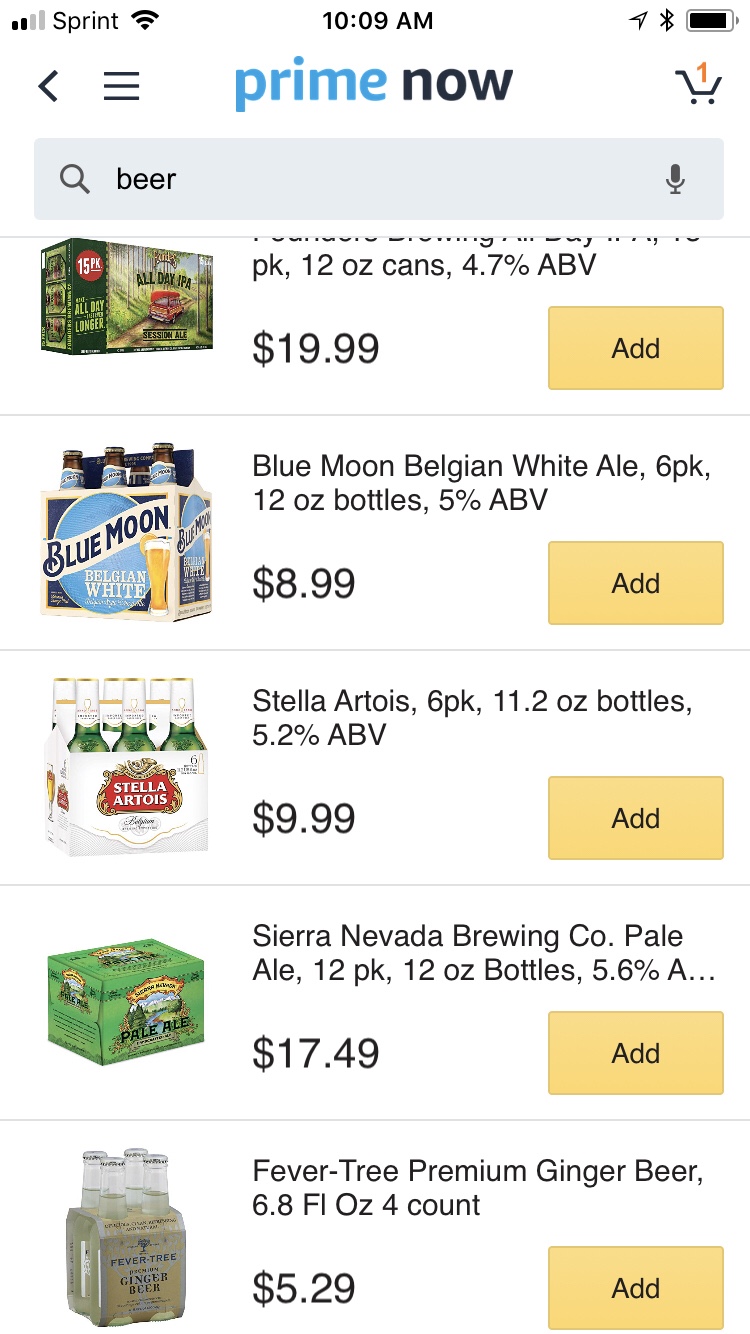Add Blue Moon Belgian White to cart
The image size is (750, 1334).
pos(635,583)
